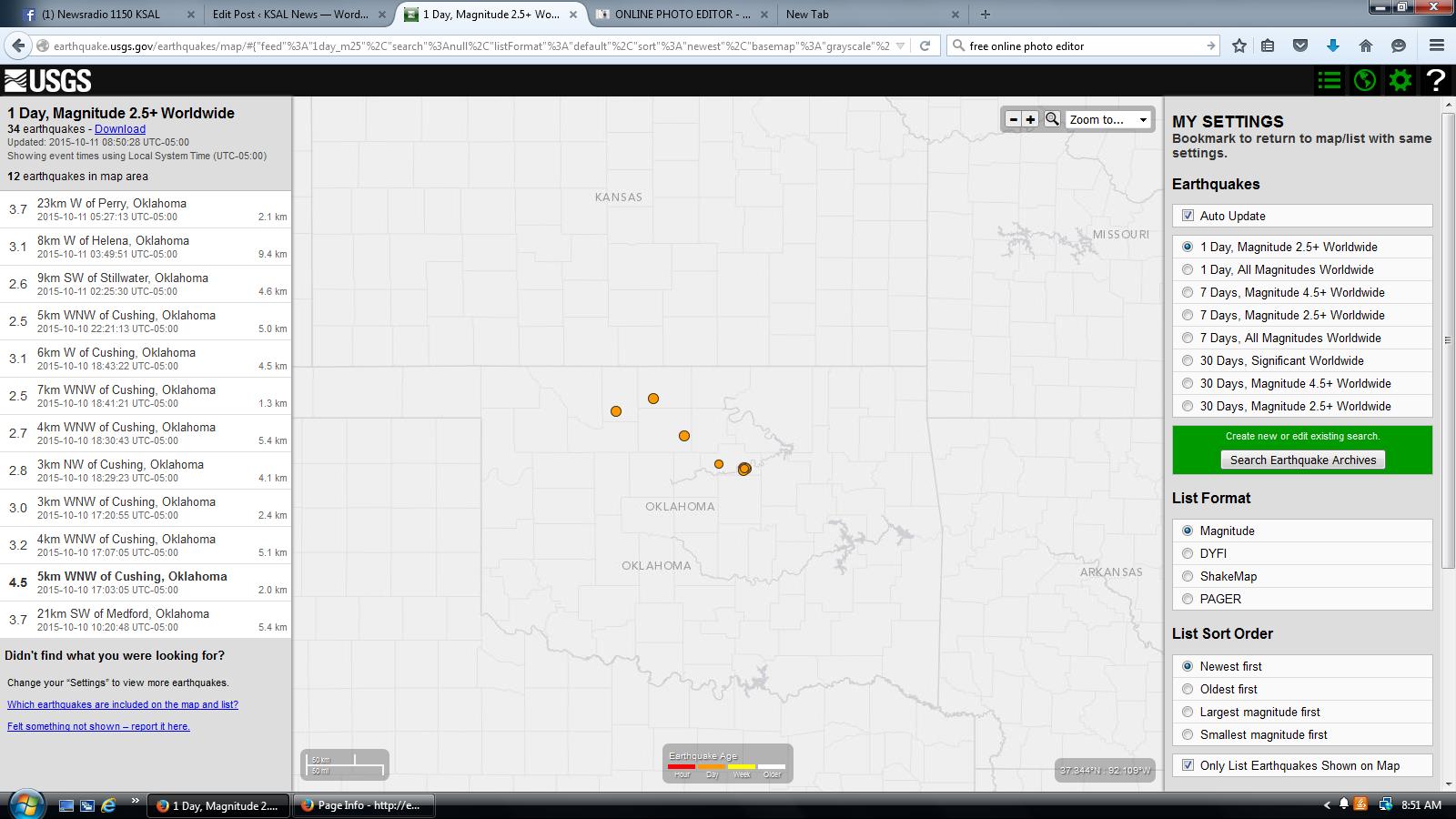Toggle Only List Earthquakes Shown on Map
The image size is (1456, 819).
[1188, 765]
